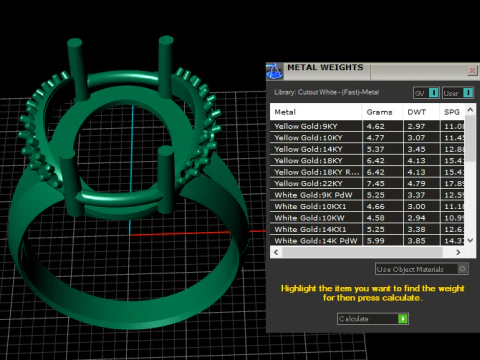Viewport: 480px width, 360px height.
Task: Select the Yellow Gold:9KY row
Action: [367, 126]
